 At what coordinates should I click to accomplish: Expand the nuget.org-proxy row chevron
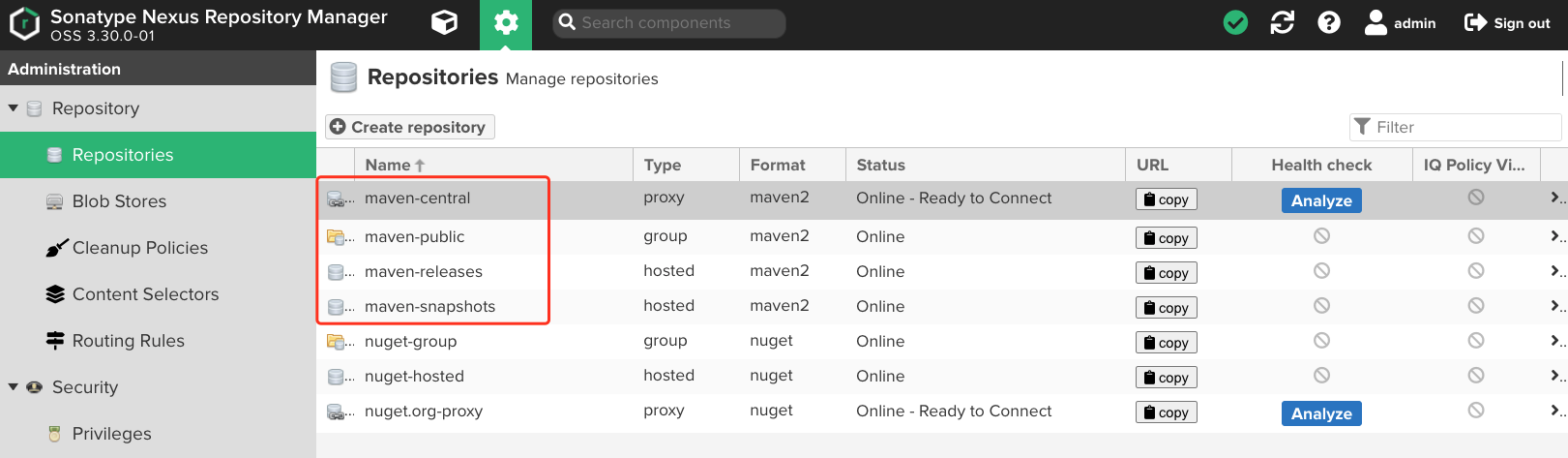1555,411
